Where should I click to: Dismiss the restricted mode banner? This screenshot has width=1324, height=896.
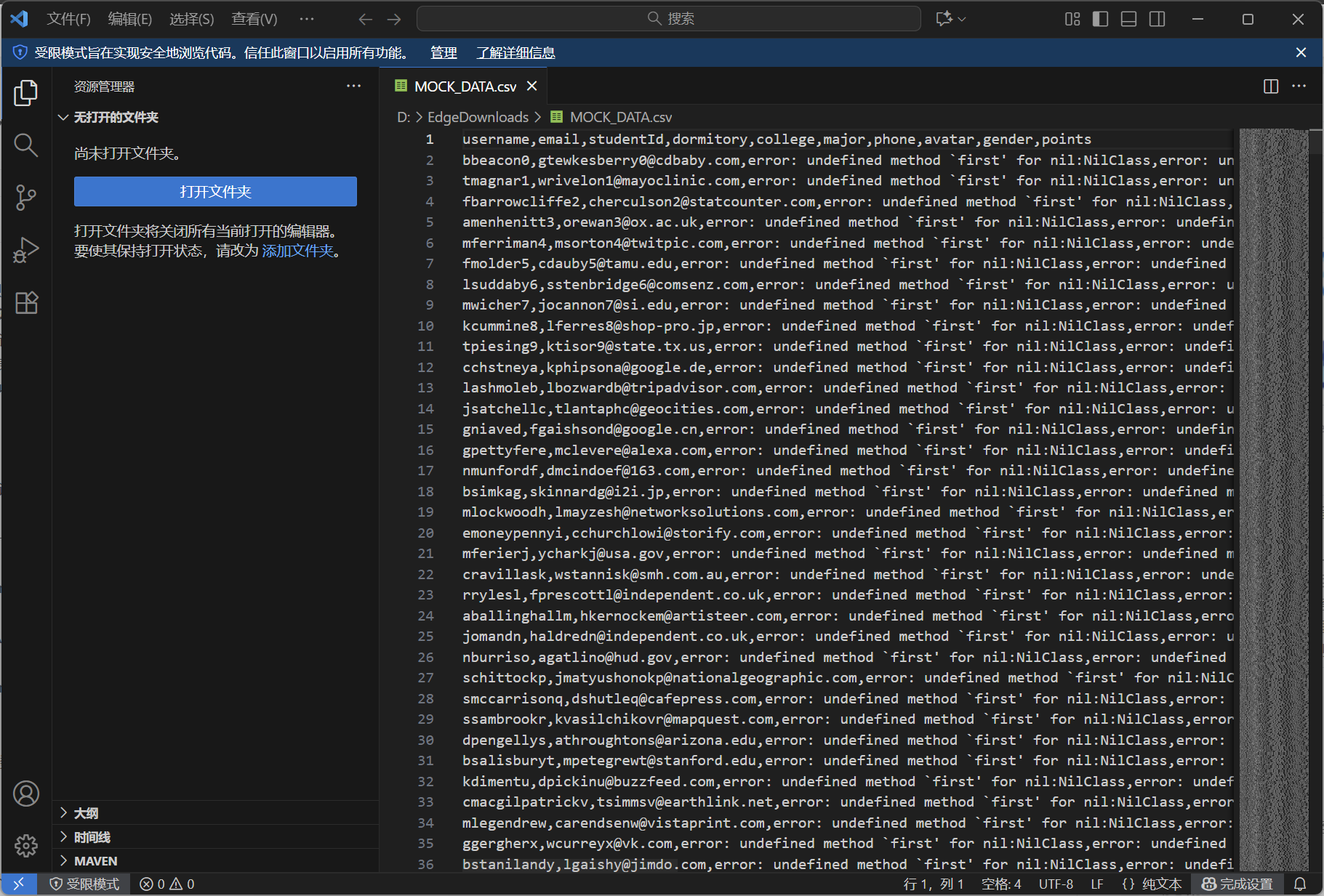(1301, 52)
